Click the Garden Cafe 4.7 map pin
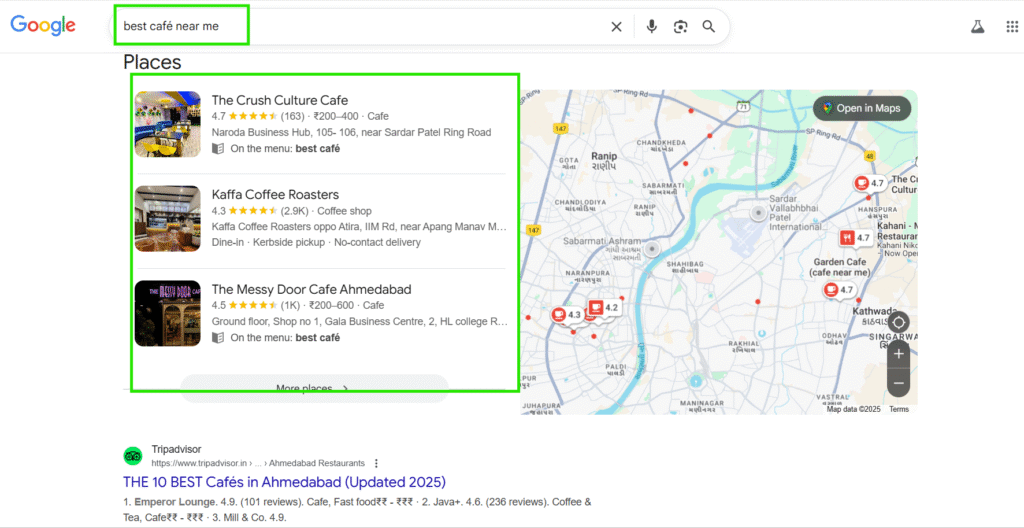Viewport: 1024px width, 528px height. [839, 289]
